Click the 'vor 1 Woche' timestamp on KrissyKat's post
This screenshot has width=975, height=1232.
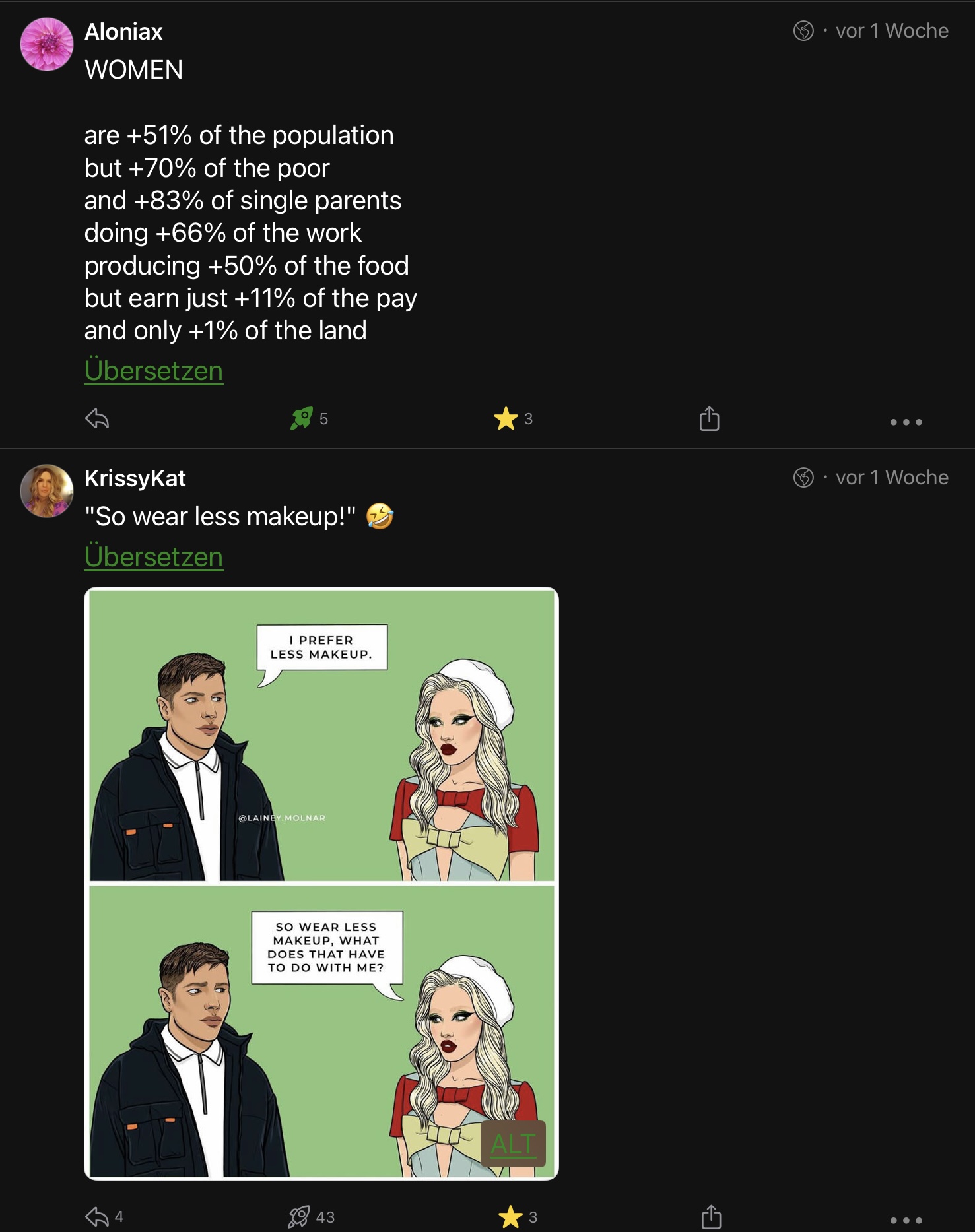click(892, 477)
